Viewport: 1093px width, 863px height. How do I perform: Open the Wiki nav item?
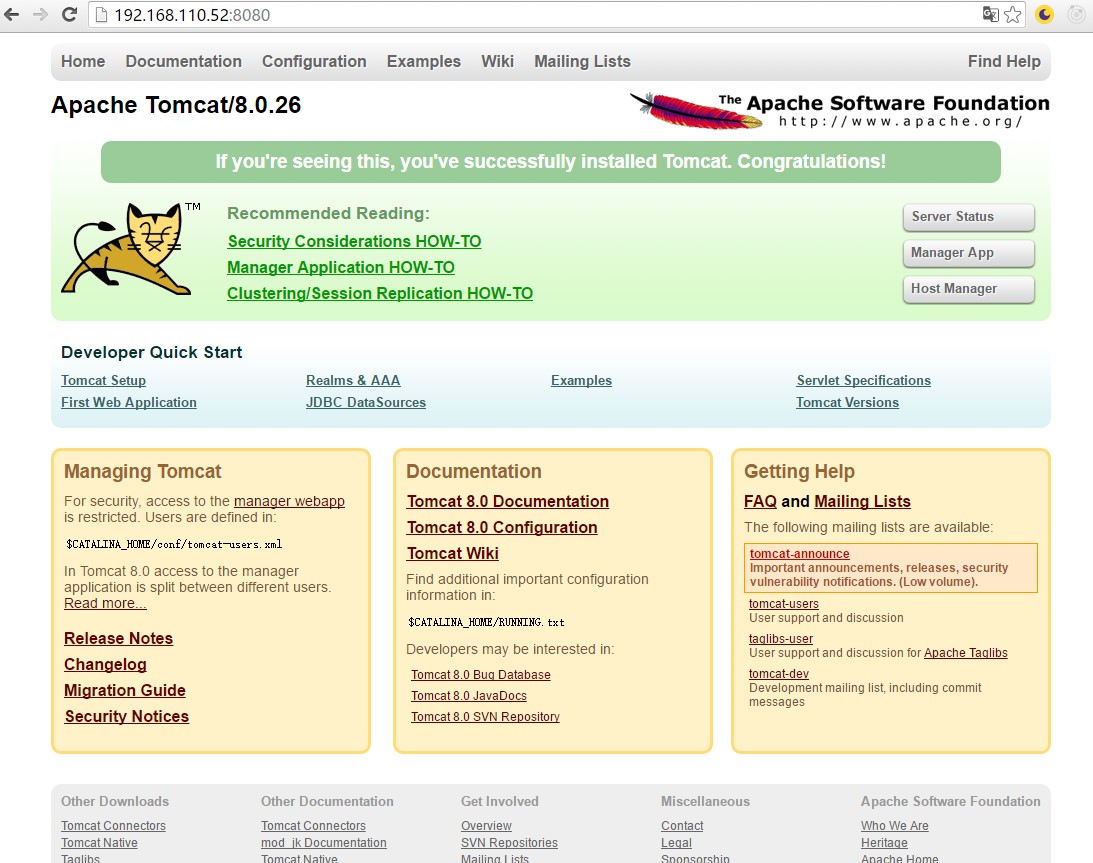(x=497, y=61)
